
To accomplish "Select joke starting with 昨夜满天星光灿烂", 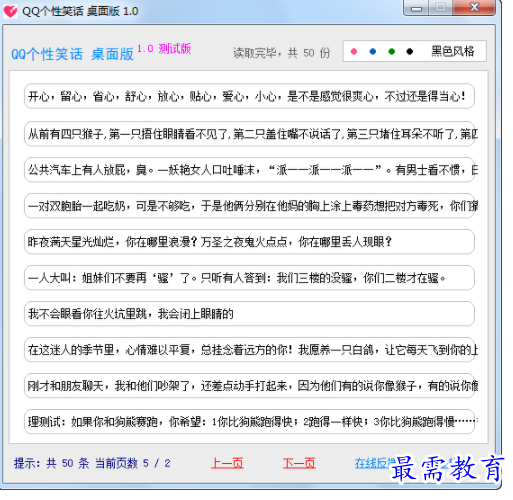I will click(x=249, y=242).
